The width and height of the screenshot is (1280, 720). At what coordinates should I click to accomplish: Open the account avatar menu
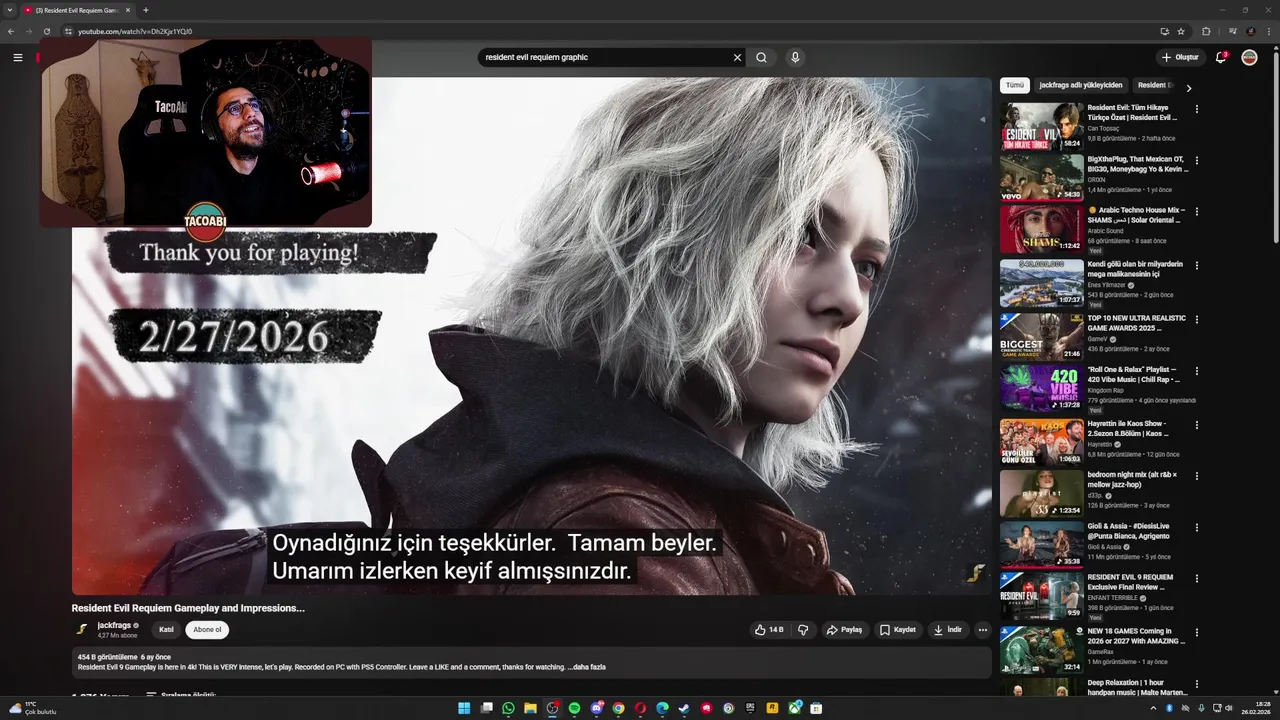[x=1249, y=57]
